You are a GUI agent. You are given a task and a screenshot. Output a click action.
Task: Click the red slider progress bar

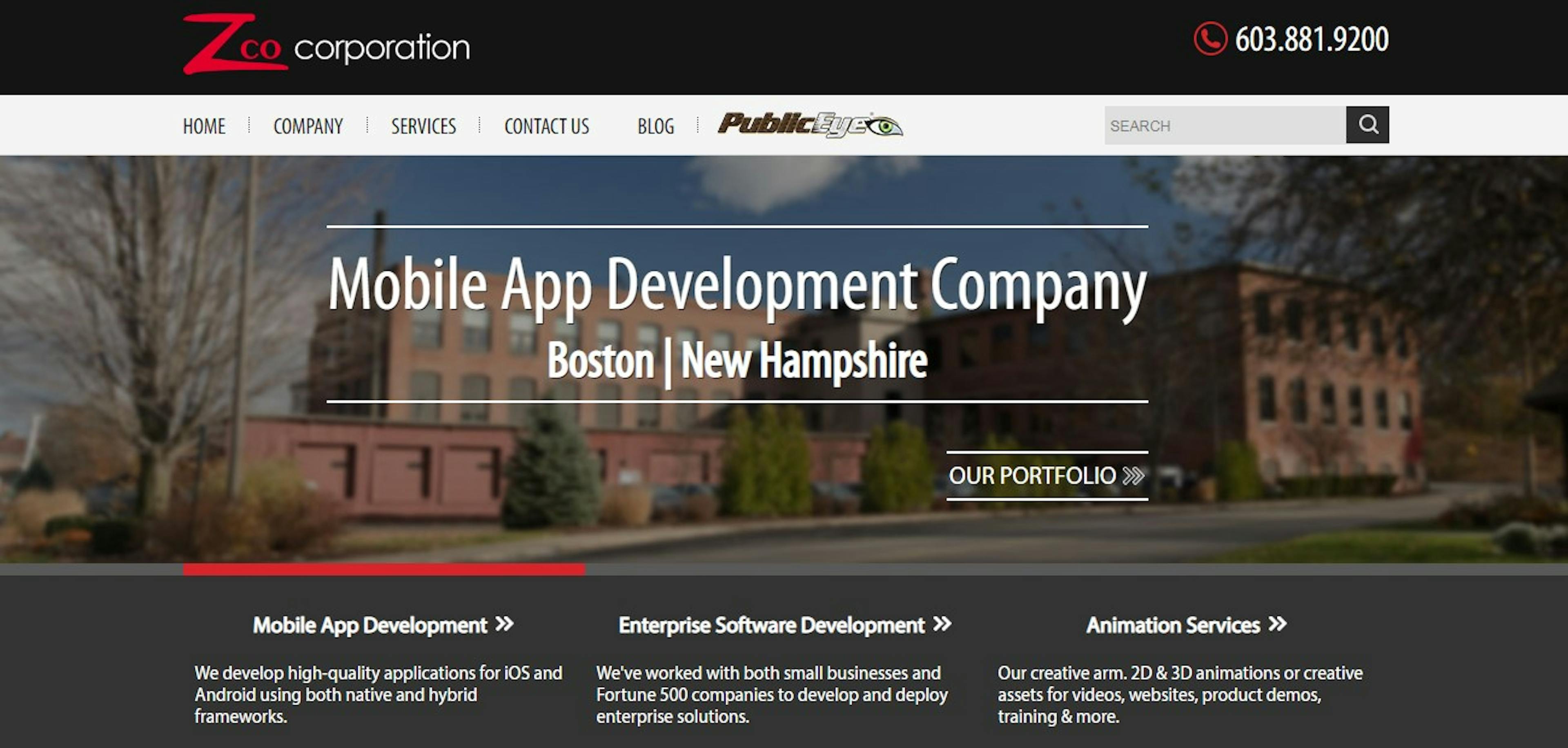(x=383, y=569)
